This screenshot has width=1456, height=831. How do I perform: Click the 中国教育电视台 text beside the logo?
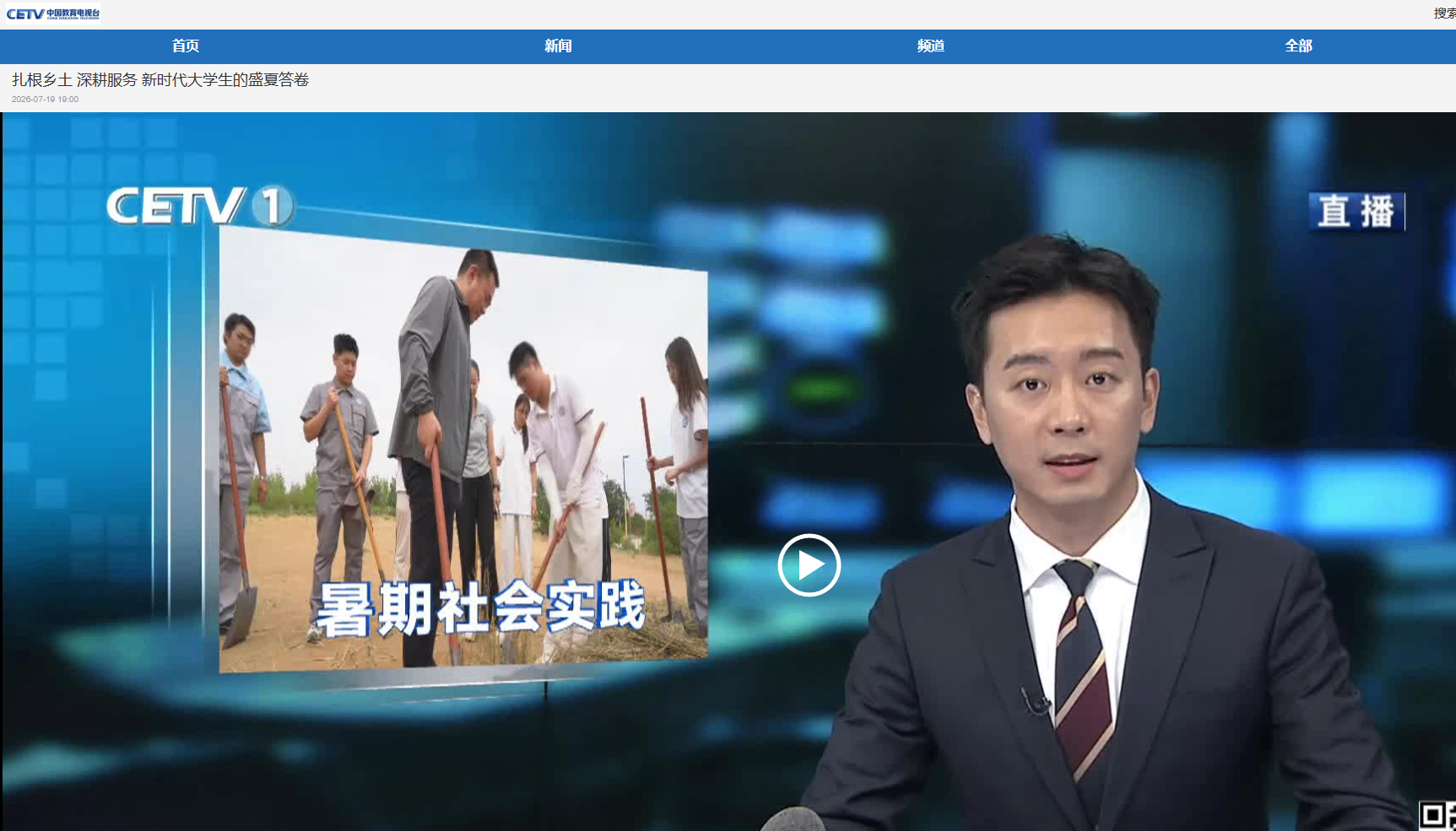coord(73,13)
